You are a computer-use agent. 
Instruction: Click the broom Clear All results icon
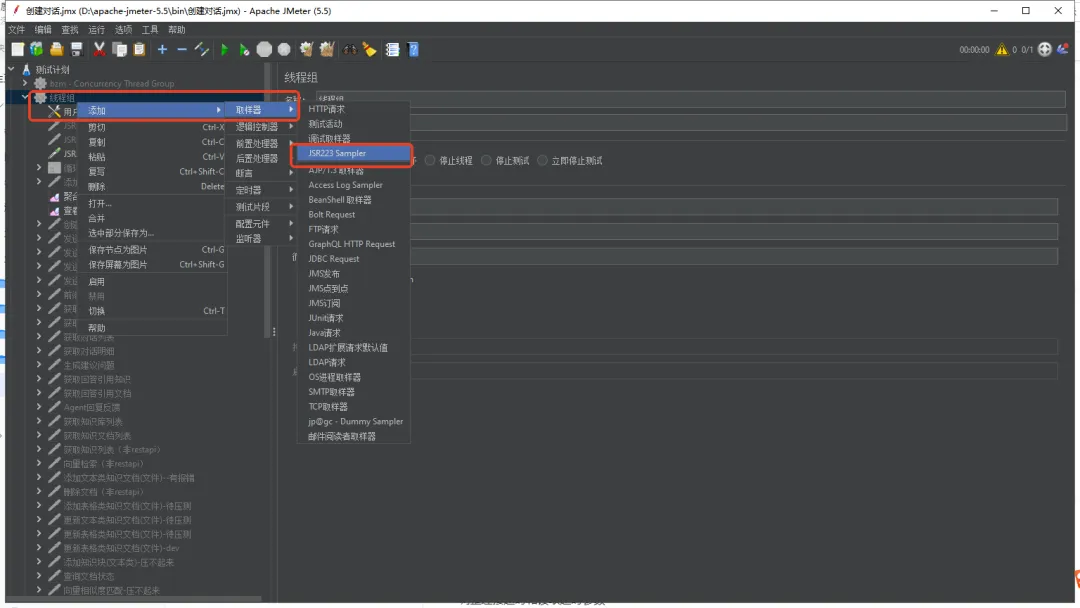[326, 49]
